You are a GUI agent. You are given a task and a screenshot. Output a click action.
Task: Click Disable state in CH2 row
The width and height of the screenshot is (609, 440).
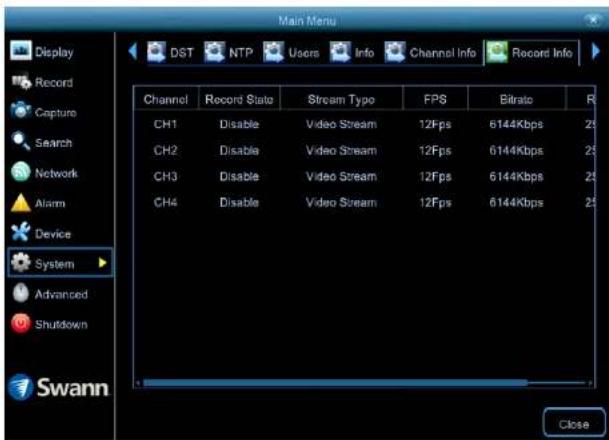239,150
